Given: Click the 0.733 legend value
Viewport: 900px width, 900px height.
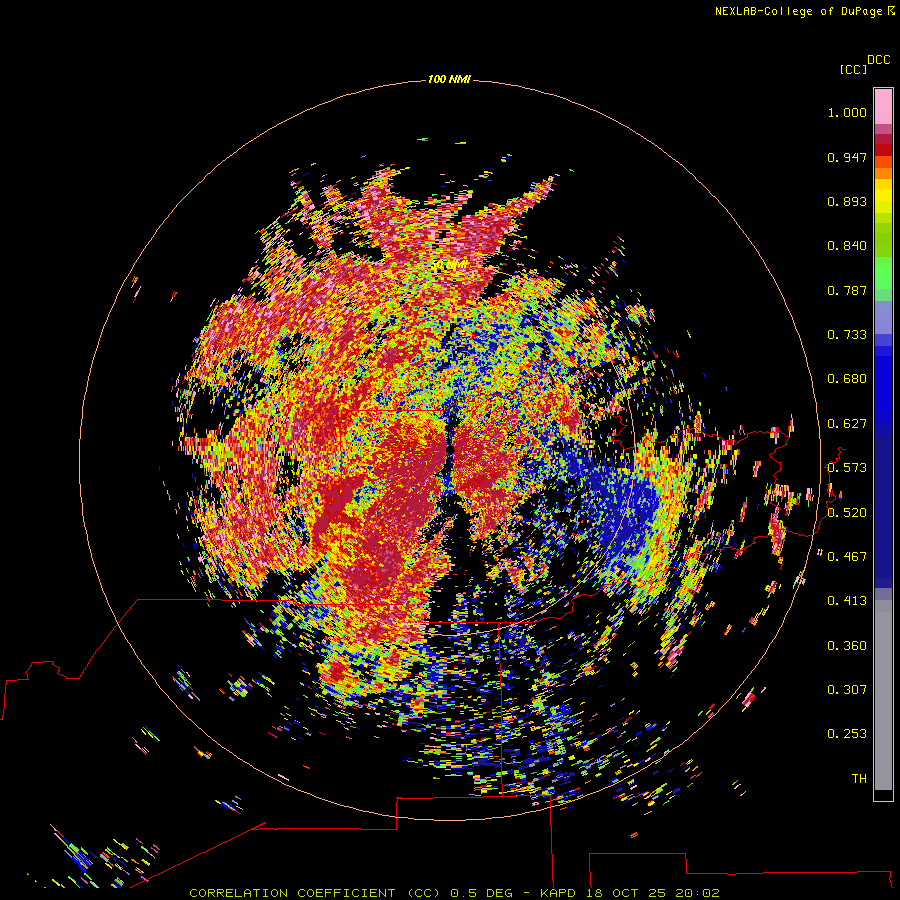Looking at the screenshot, I should [847, 335].
